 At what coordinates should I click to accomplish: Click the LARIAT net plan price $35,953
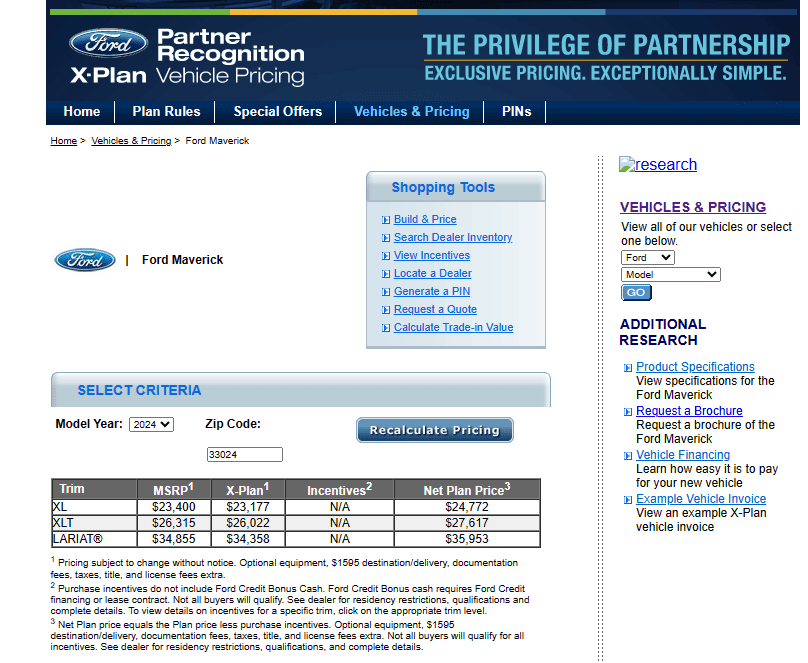coord(467,539)
